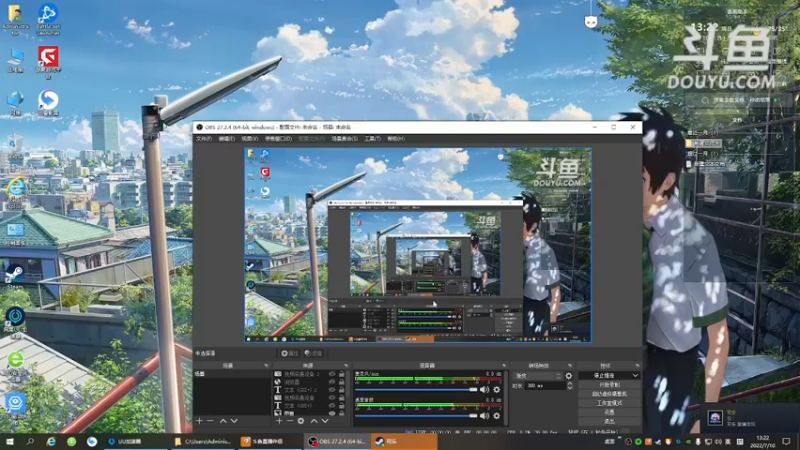800x450 pixels.
Task: Move source up in Sources dock
Action: (x=314, y=421)
